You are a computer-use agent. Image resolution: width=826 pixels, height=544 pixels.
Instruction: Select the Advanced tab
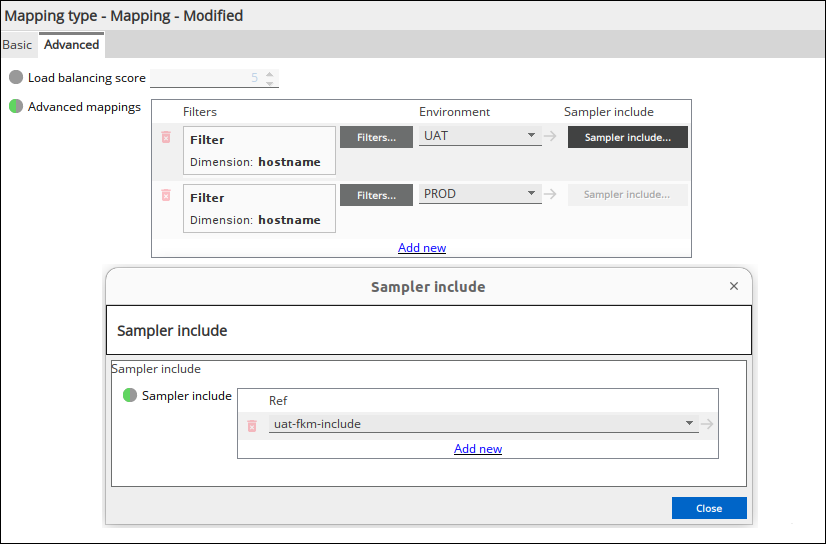tap(72, 45)
